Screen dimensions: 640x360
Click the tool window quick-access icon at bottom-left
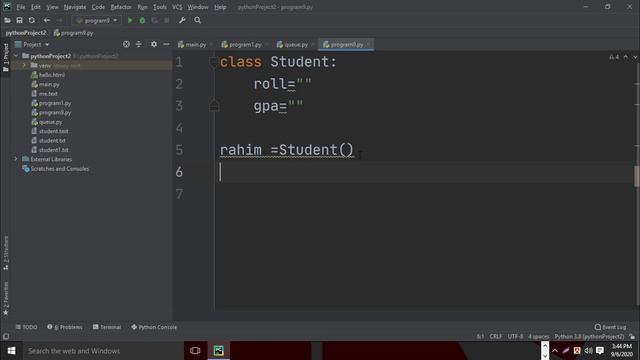click(x=6, y=337)
